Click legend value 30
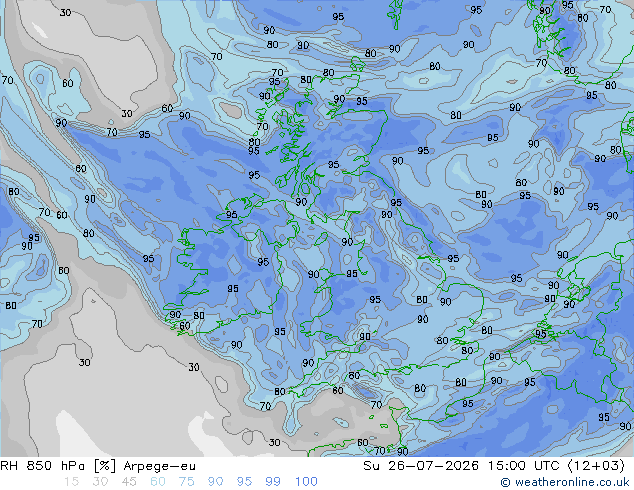The height and width of the screenshot is (490, 634). coord(100,482)
